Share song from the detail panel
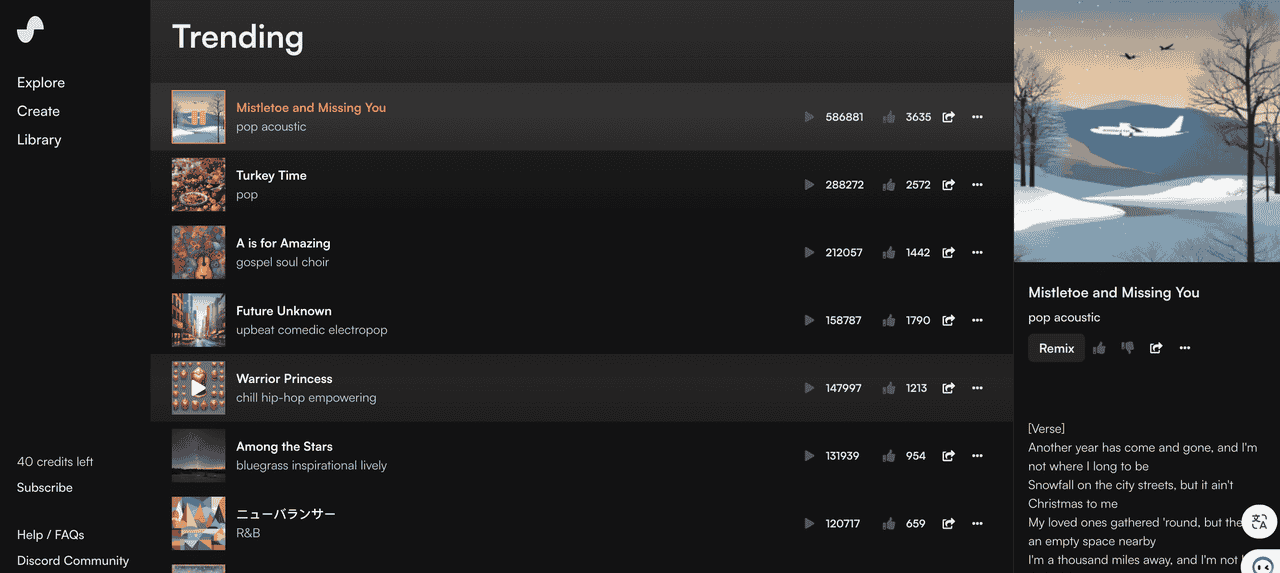This screenshot has height=573, width=1280. (x=1156, y=348)
